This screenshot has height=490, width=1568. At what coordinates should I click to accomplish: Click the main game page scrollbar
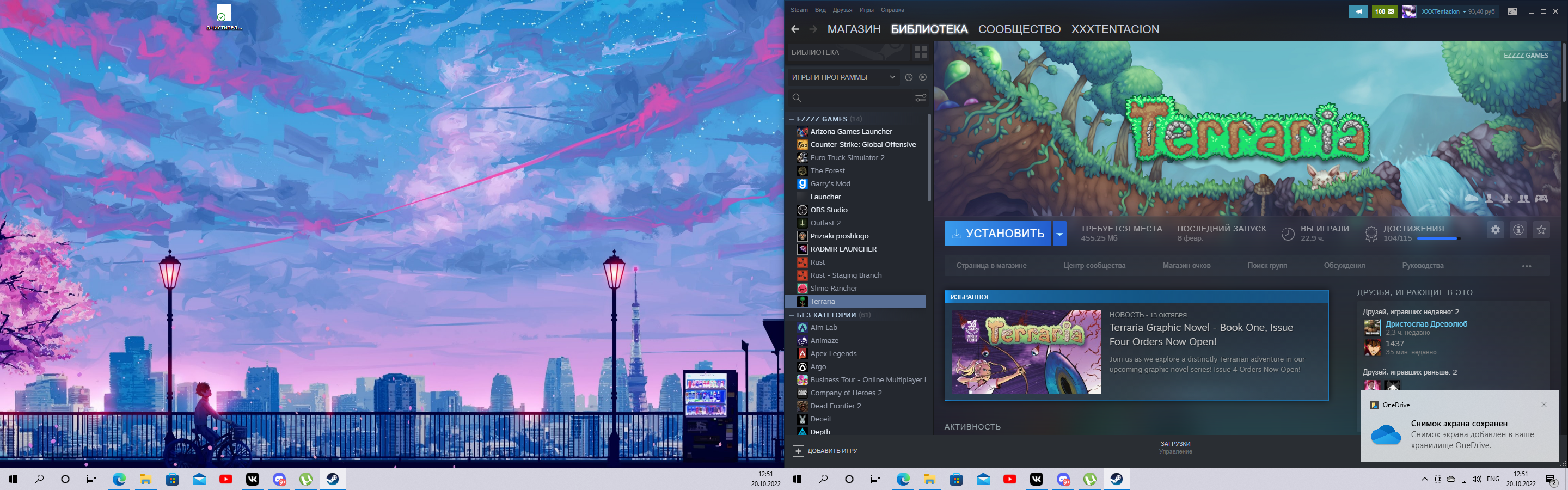[1563, 73]
